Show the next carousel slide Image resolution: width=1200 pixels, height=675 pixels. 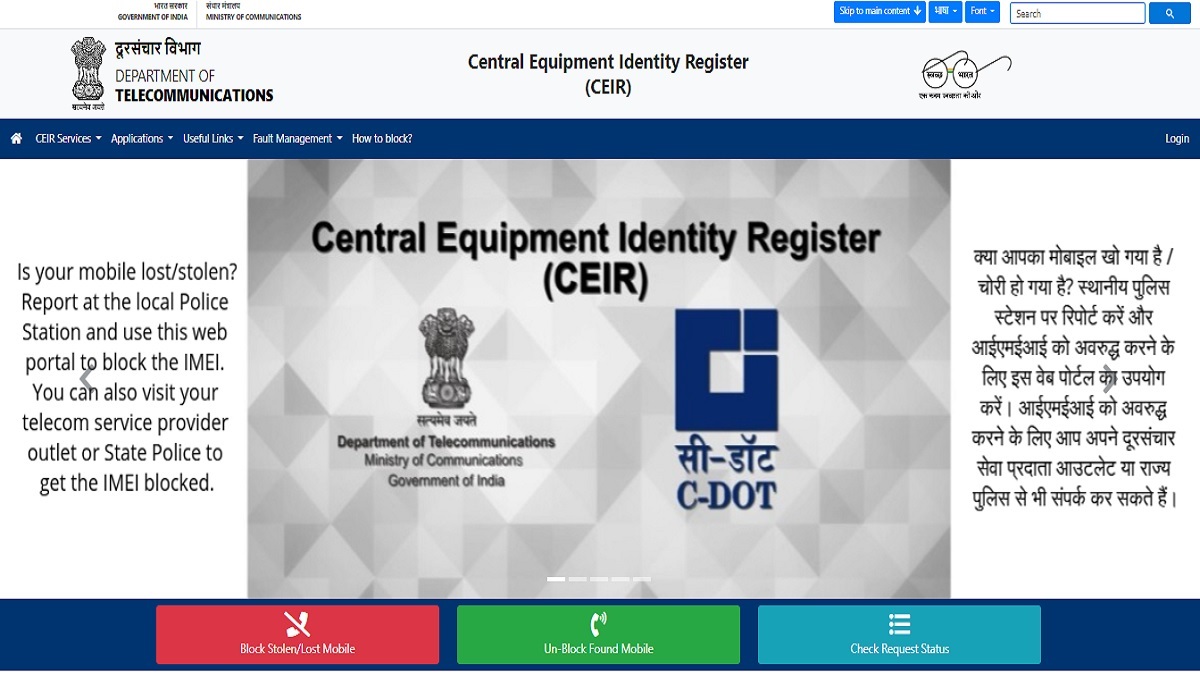pos(1109,379)
